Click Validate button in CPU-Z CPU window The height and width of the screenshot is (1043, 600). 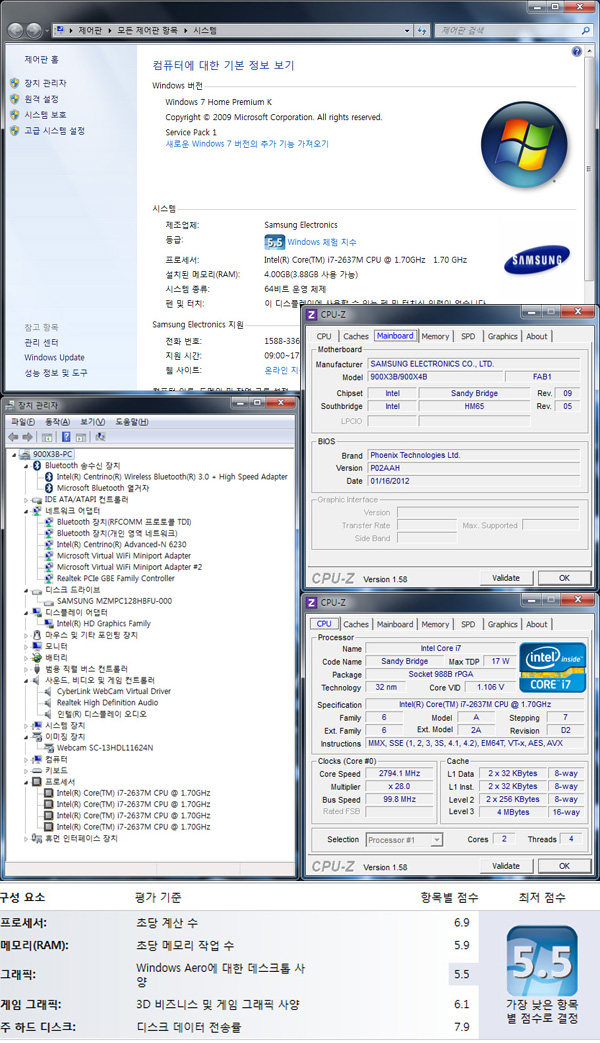(506, 866)
